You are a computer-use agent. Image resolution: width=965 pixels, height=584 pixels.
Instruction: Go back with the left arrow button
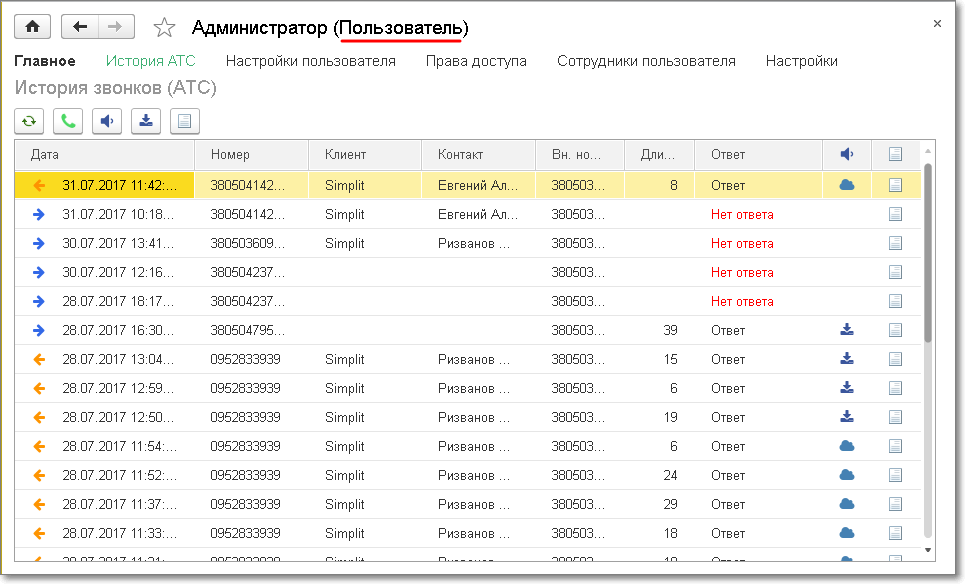coord(80,27)
